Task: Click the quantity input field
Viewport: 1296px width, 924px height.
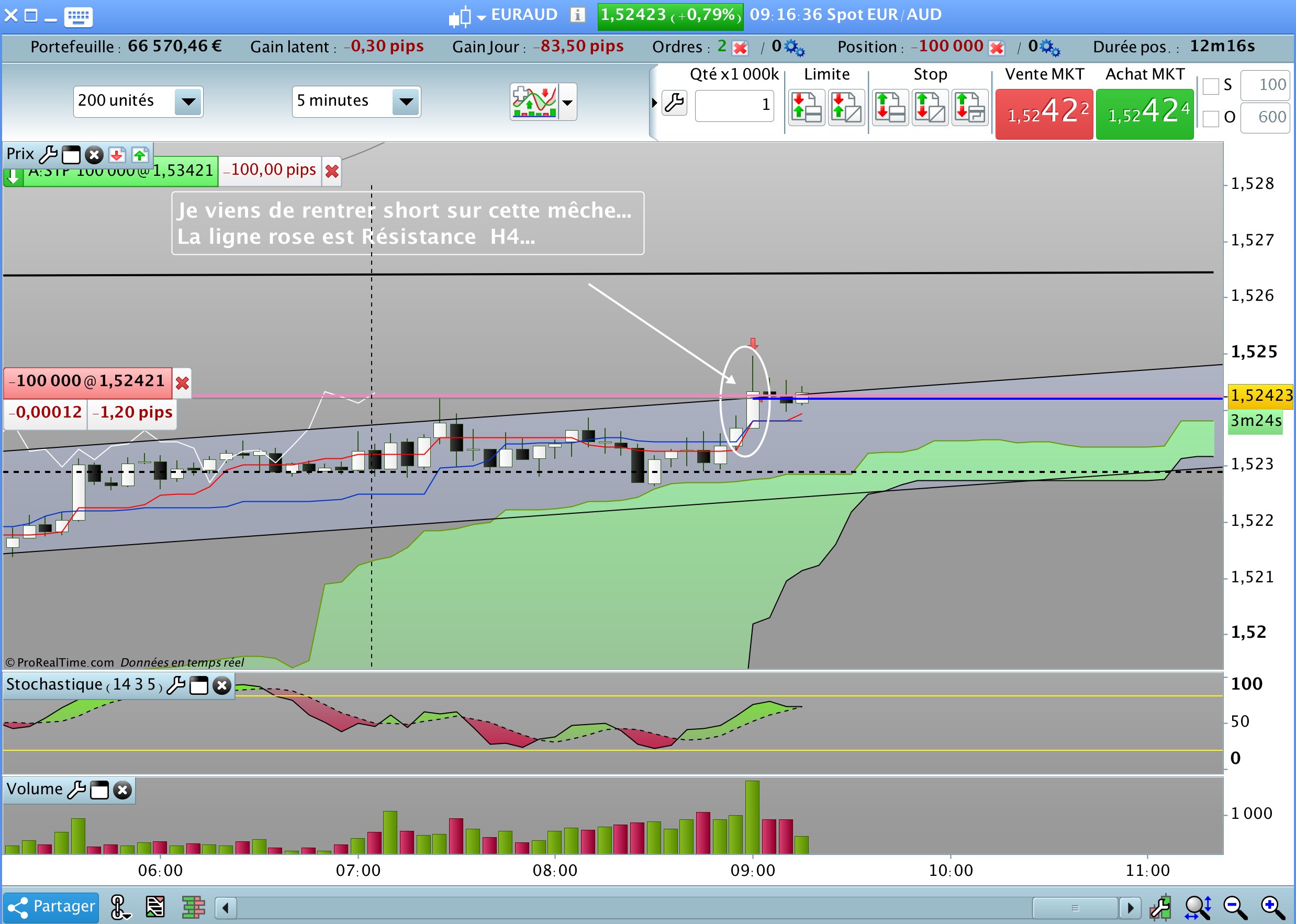Action: pyautogui.click(x=734, y=105)
